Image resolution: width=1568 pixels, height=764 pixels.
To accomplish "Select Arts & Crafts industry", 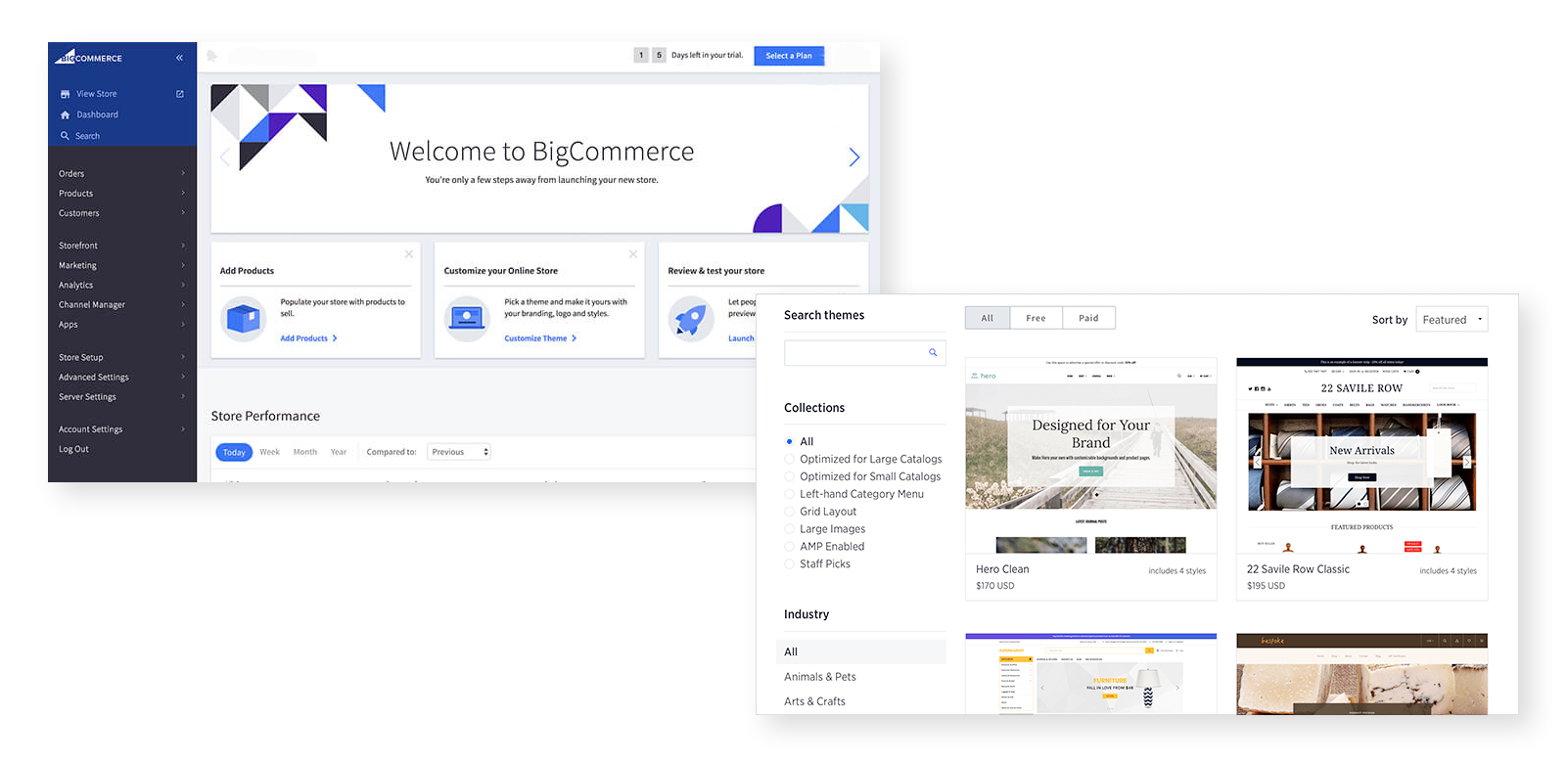I will click(814, 701).
